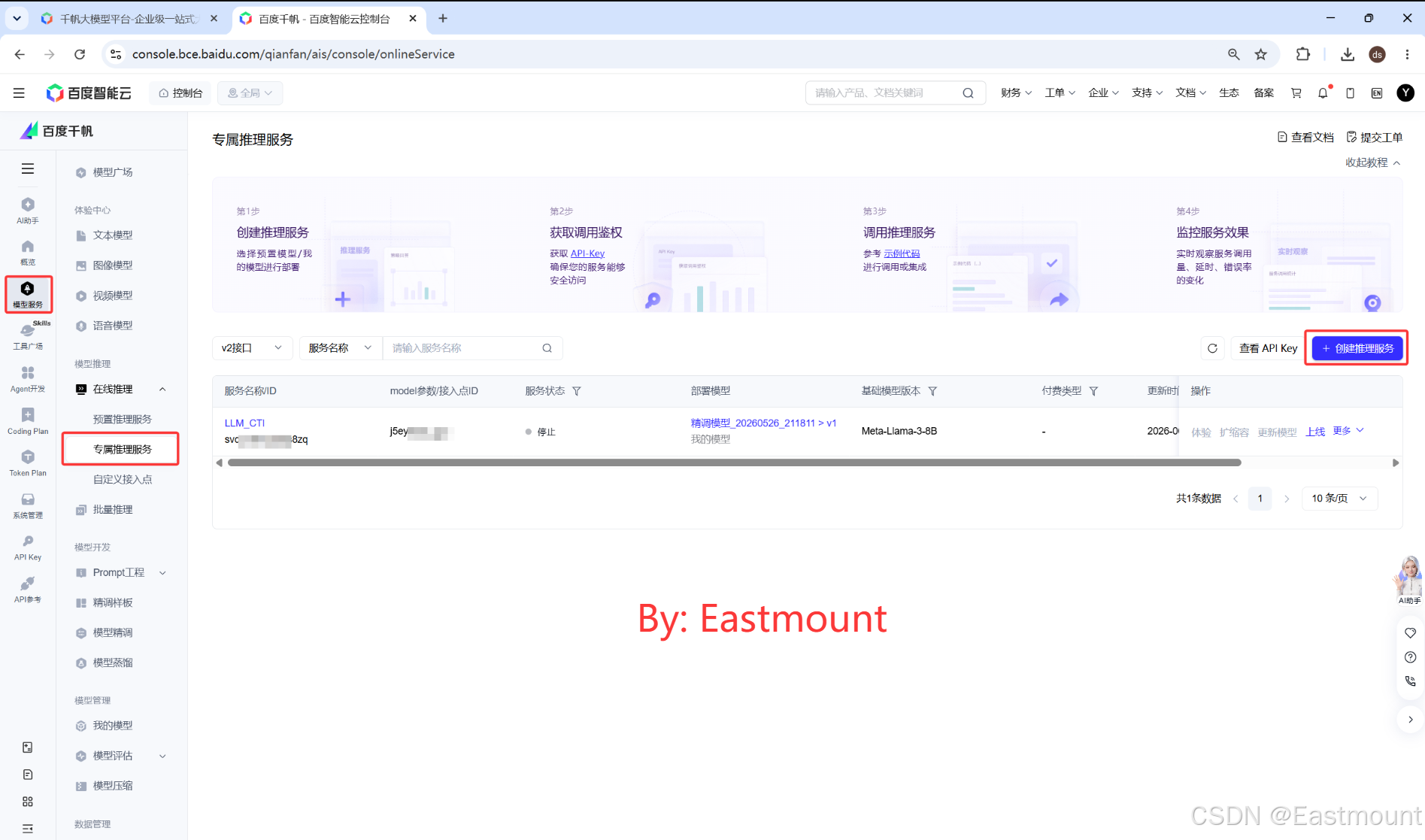Click the refresh icon beside 查看 API Key
Viewport: 1425px width, 840px height.
[1212, 348]
